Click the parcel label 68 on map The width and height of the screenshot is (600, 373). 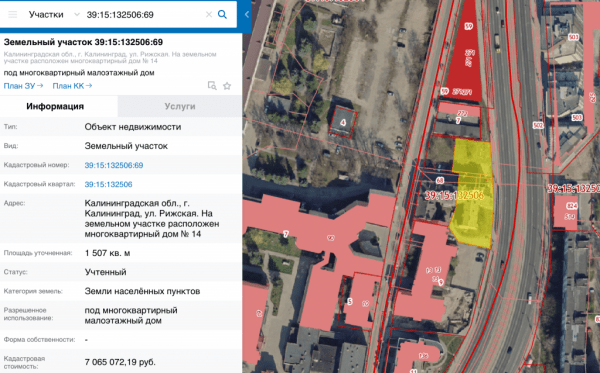pyautogui.click(x=440, y=180)
